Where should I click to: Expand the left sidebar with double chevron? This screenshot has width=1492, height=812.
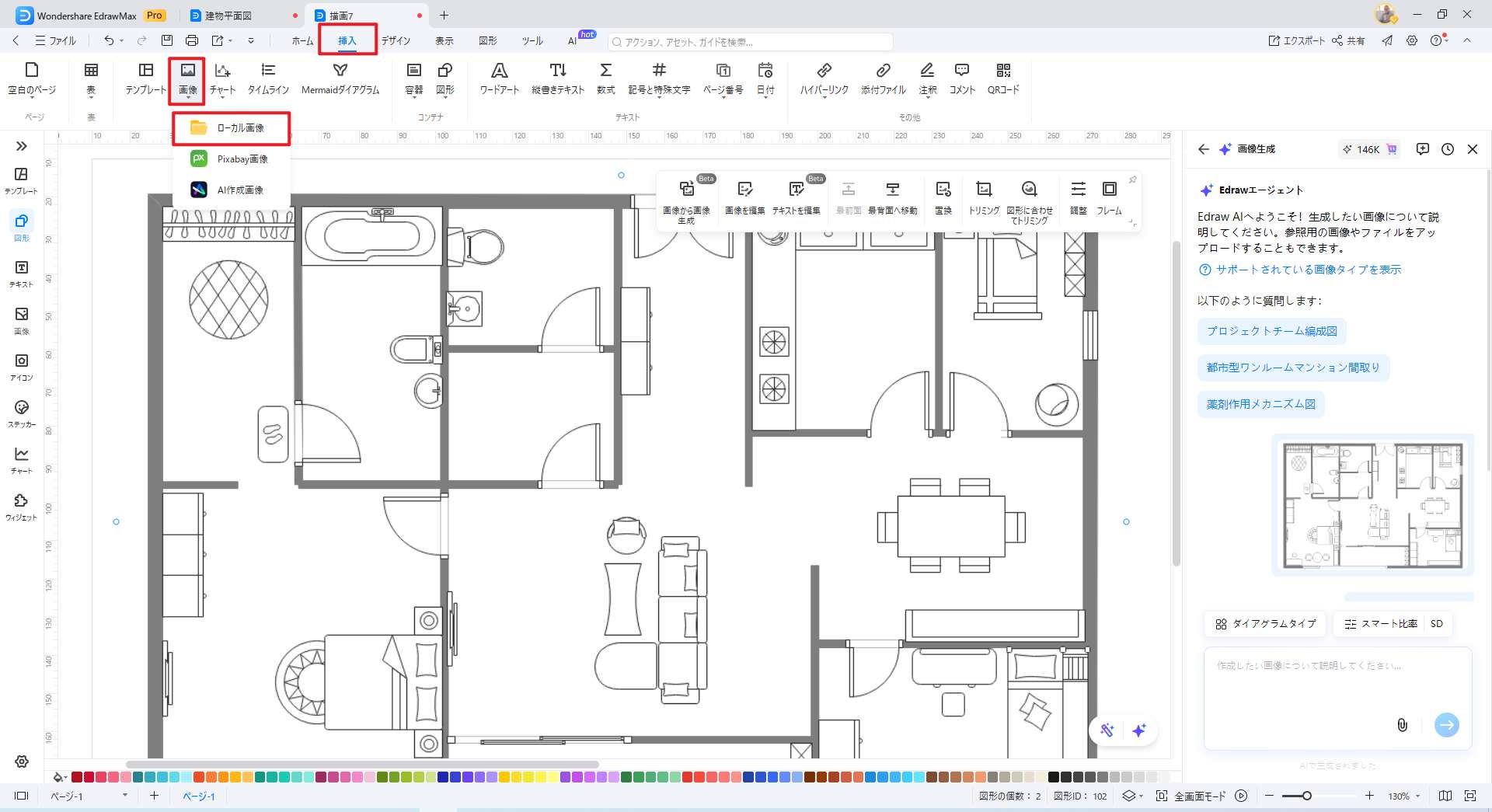pos(22,146)
